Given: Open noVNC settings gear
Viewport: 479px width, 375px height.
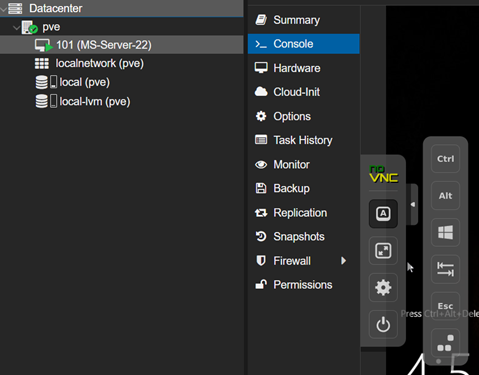Looking at the screenshot, I should pos(383,288).
